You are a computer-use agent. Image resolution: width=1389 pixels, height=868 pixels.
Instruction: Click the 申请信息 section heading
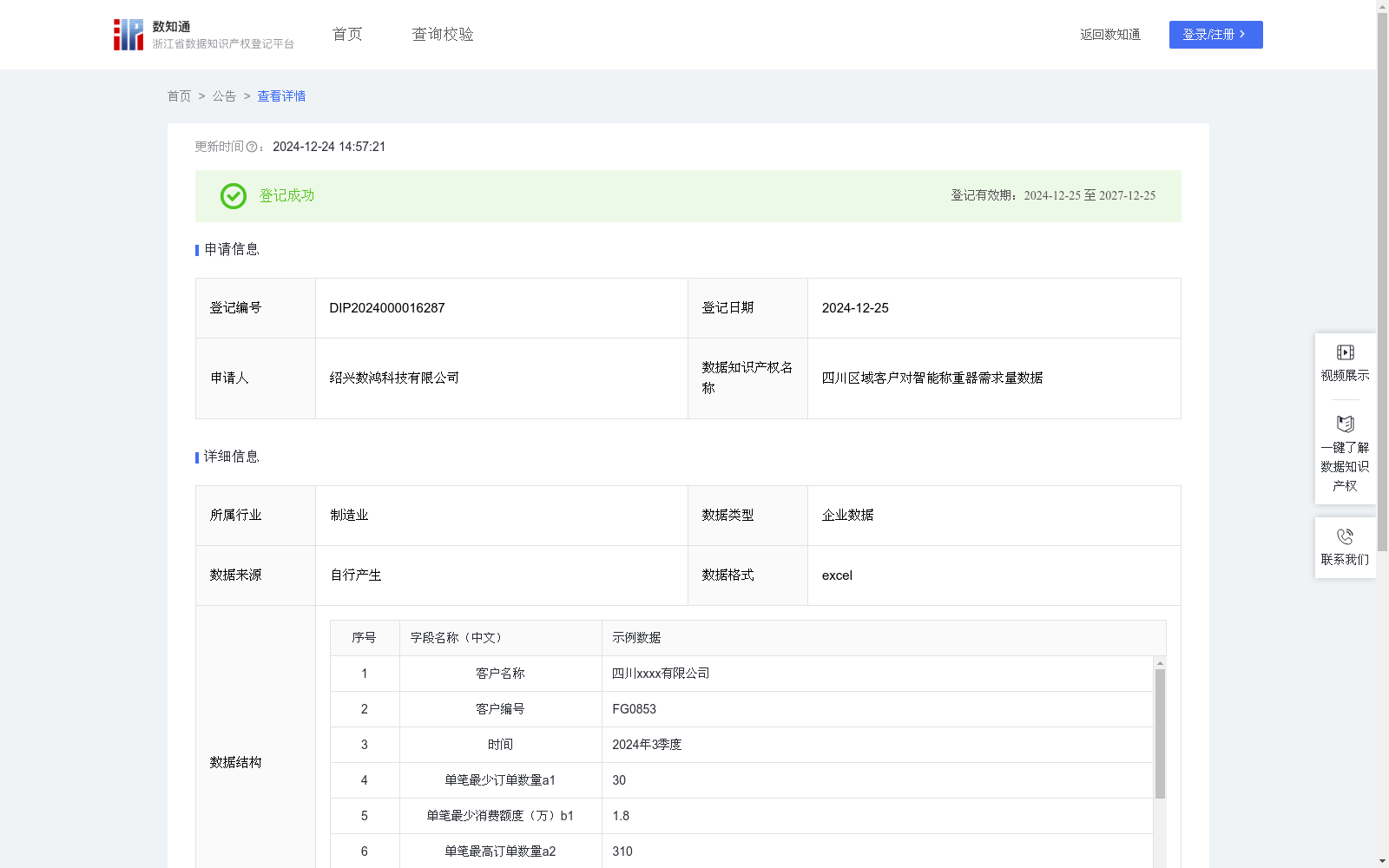click(x=232, y=249)
